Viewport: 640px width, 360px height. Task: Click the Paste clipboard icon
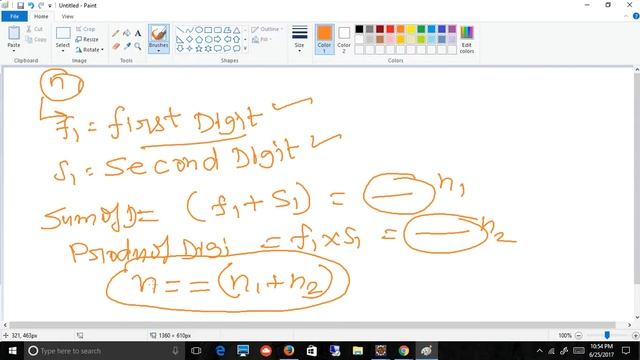click(x=14, y=33)
